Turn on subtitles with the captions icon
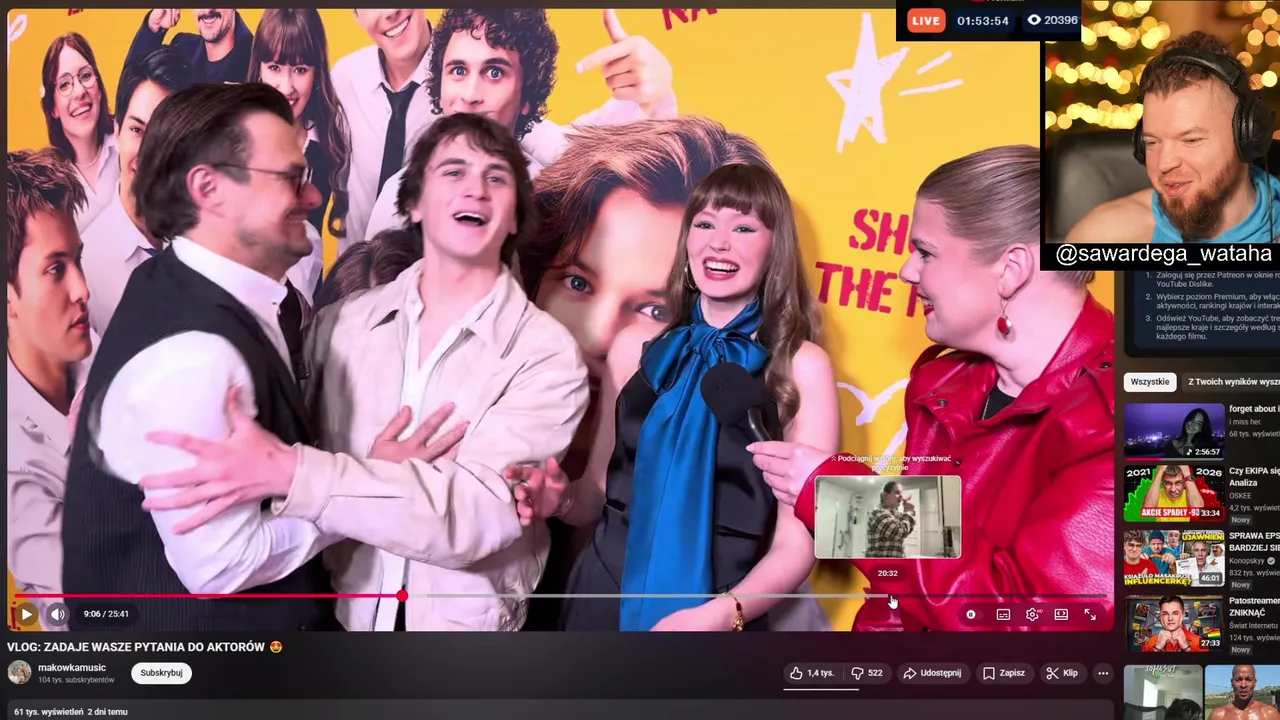 point(1003,615)
